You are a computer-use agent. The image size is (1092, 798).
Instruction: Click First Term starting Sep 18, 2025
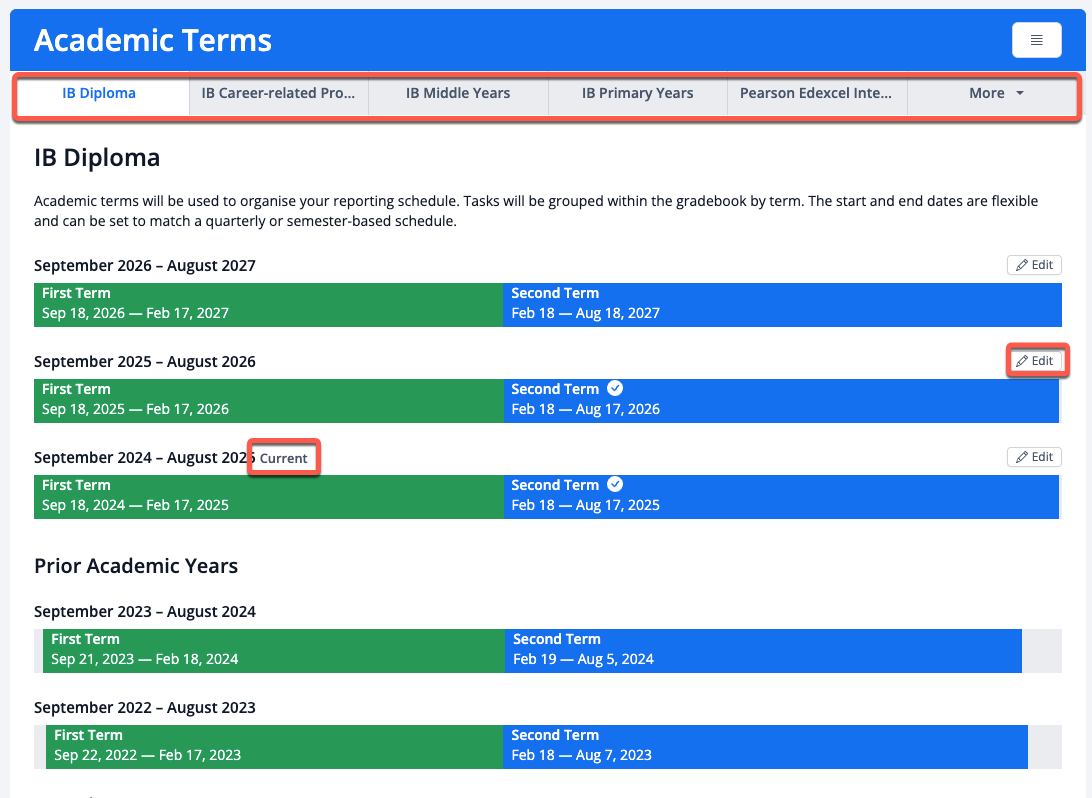click(x=269, y=400)
